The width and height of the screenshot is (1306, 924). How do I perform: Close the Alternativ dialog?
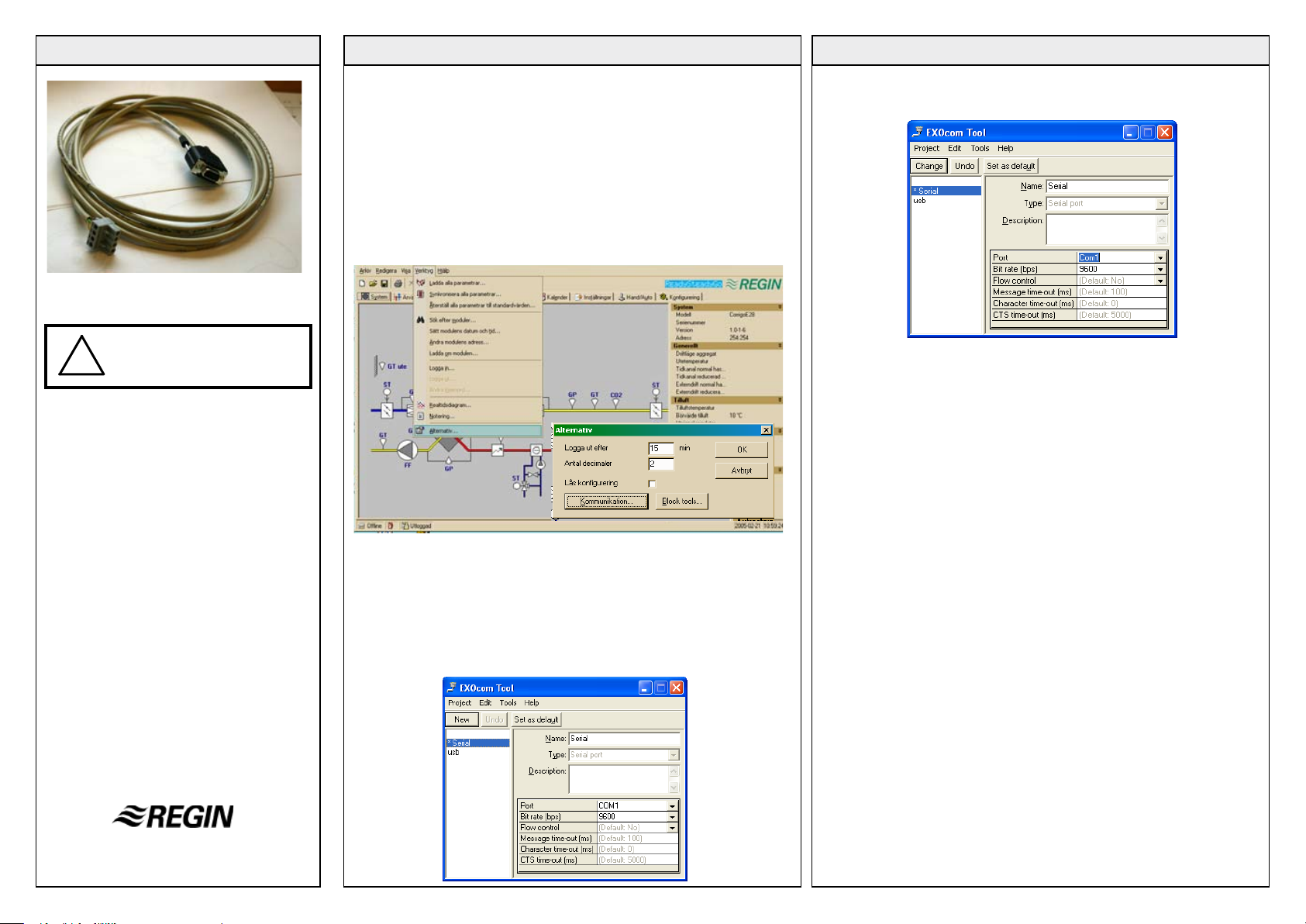(766, 430)
